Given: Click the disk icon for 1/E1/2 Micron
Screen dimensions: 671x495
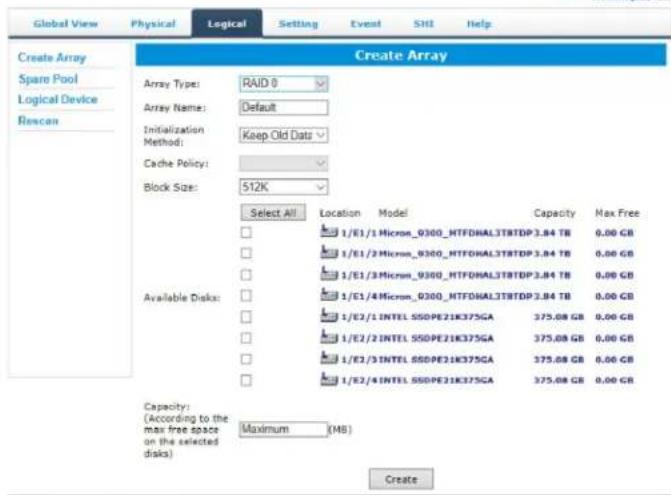Looking at the screenshot, I should [x=329, y=252].
